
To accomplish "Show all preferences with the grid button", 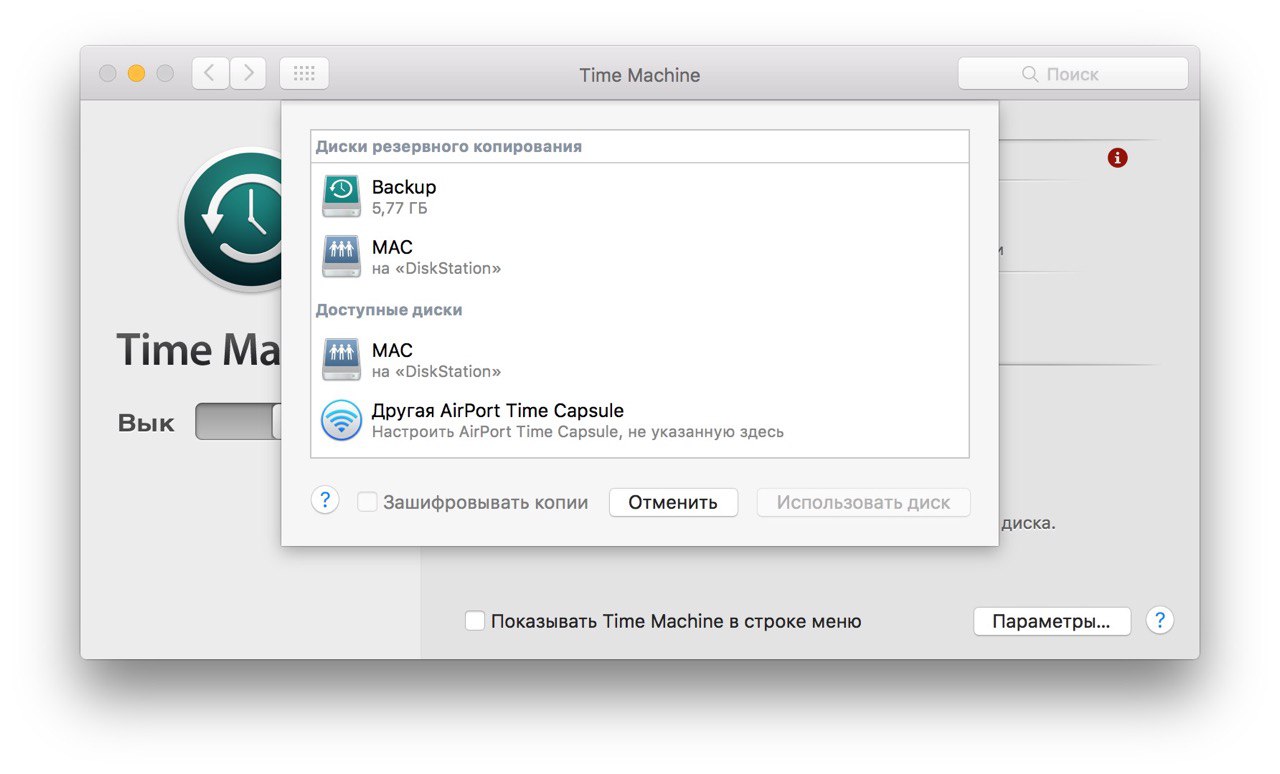I will tap(304, 73).
